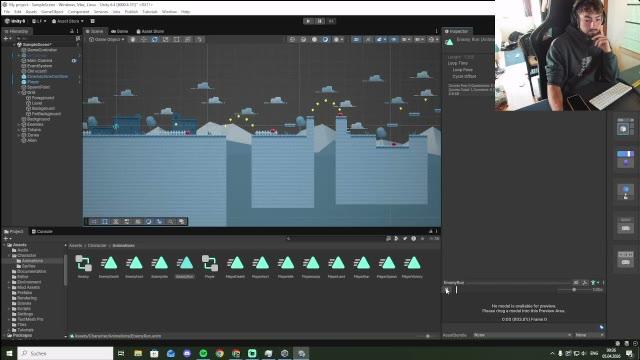Select the PlayerVictory animation clip
This screenshot has height=360, width=640.
point(412,267)
